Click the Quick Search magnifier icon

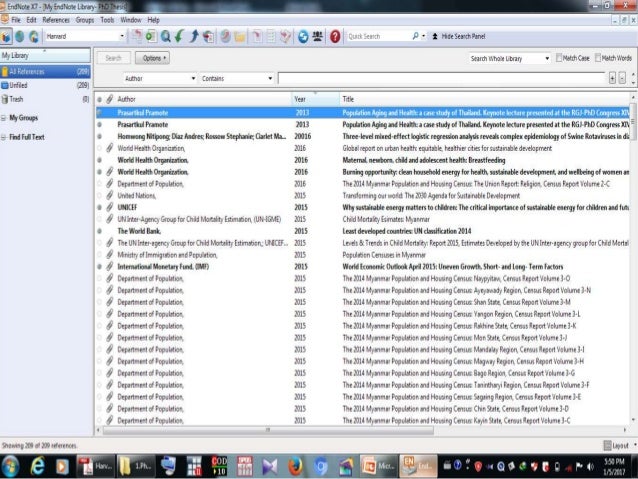[415, 36]
